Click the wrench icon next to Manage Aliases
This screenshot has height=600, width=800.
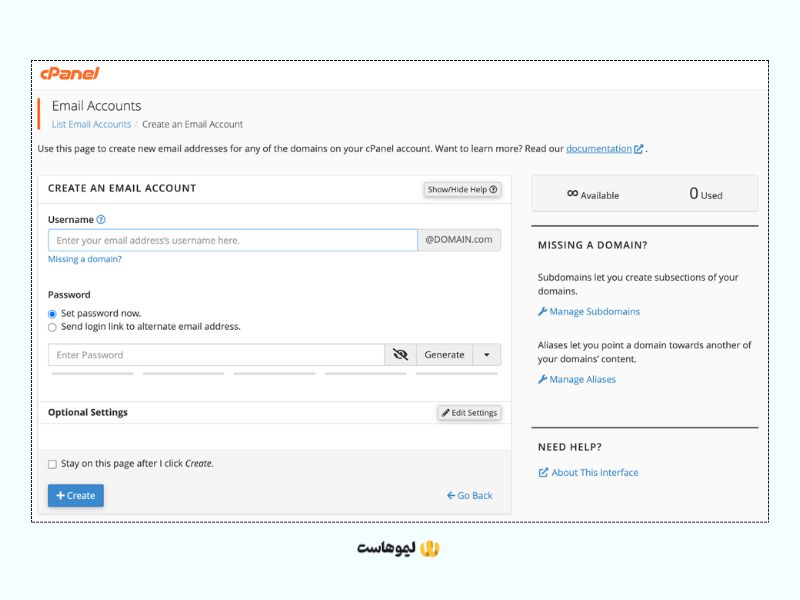click(x=542, y=379)
